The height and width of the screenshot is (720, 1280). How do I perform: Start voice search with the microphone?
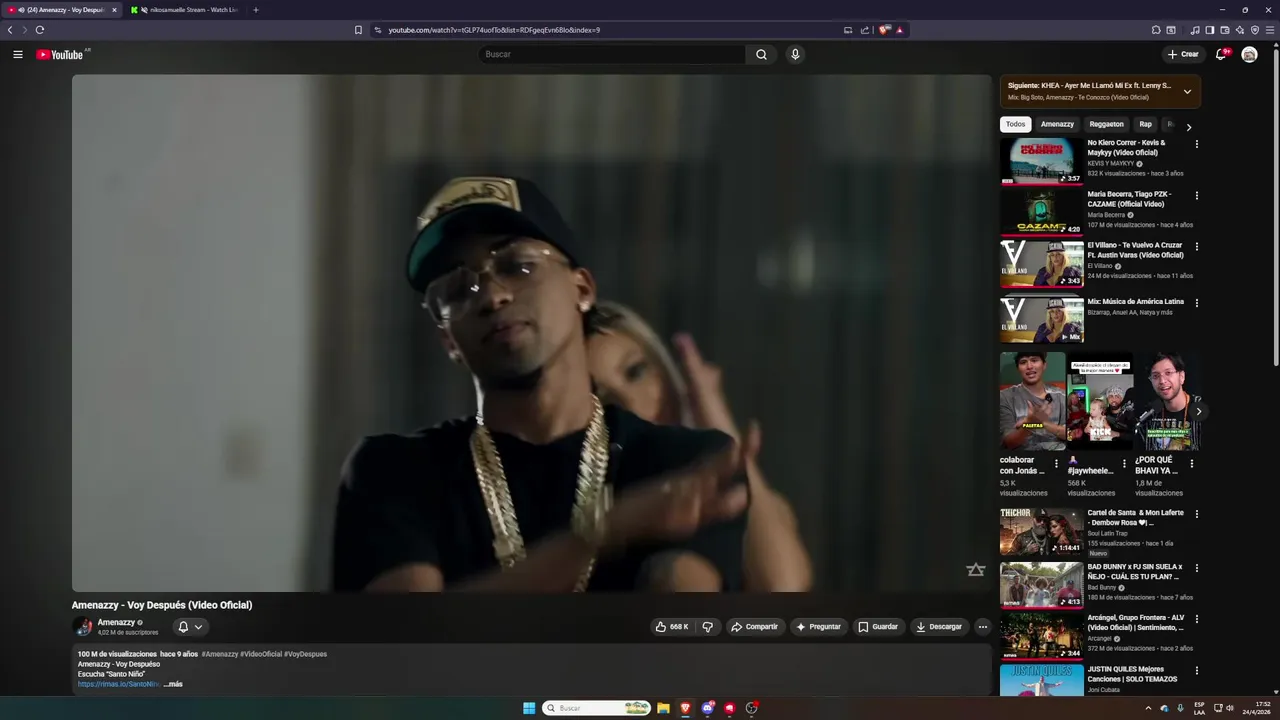point(795,54)
